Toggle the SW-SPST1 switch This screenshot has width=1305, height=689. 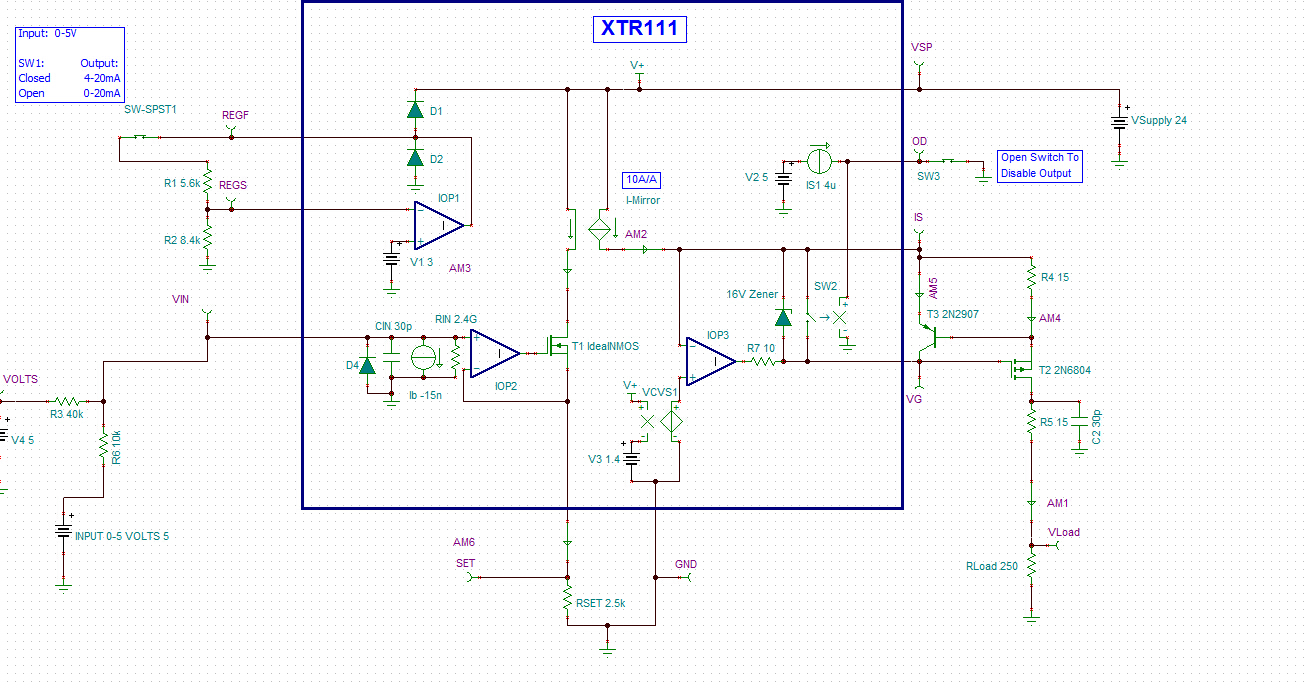[142, 137]
